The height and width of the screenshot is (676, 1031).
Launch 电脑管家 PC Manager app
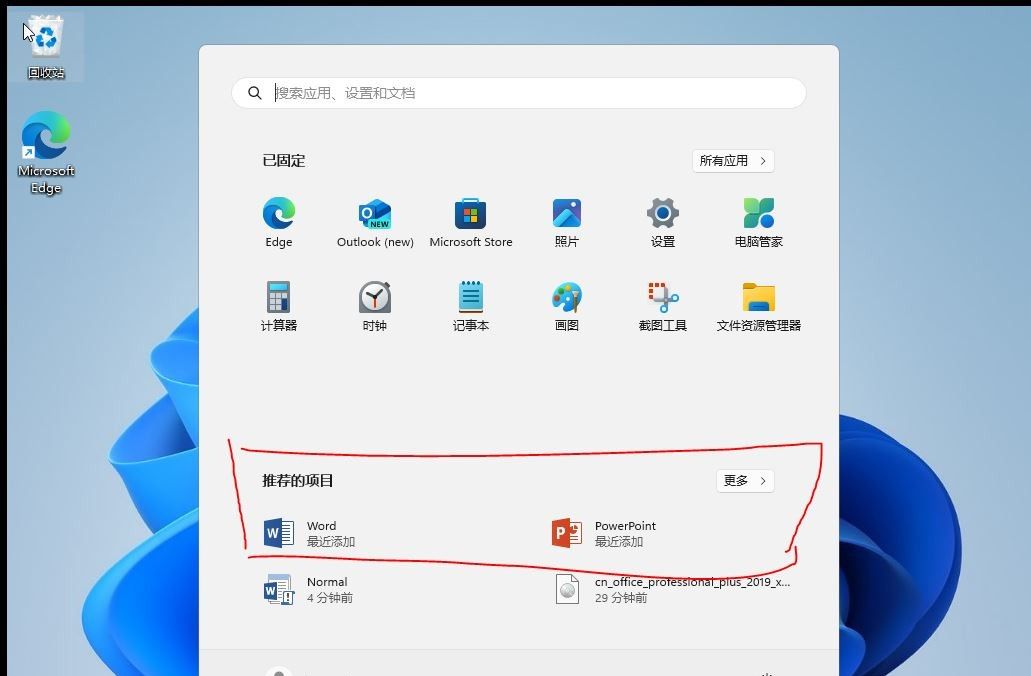[759, 222]
